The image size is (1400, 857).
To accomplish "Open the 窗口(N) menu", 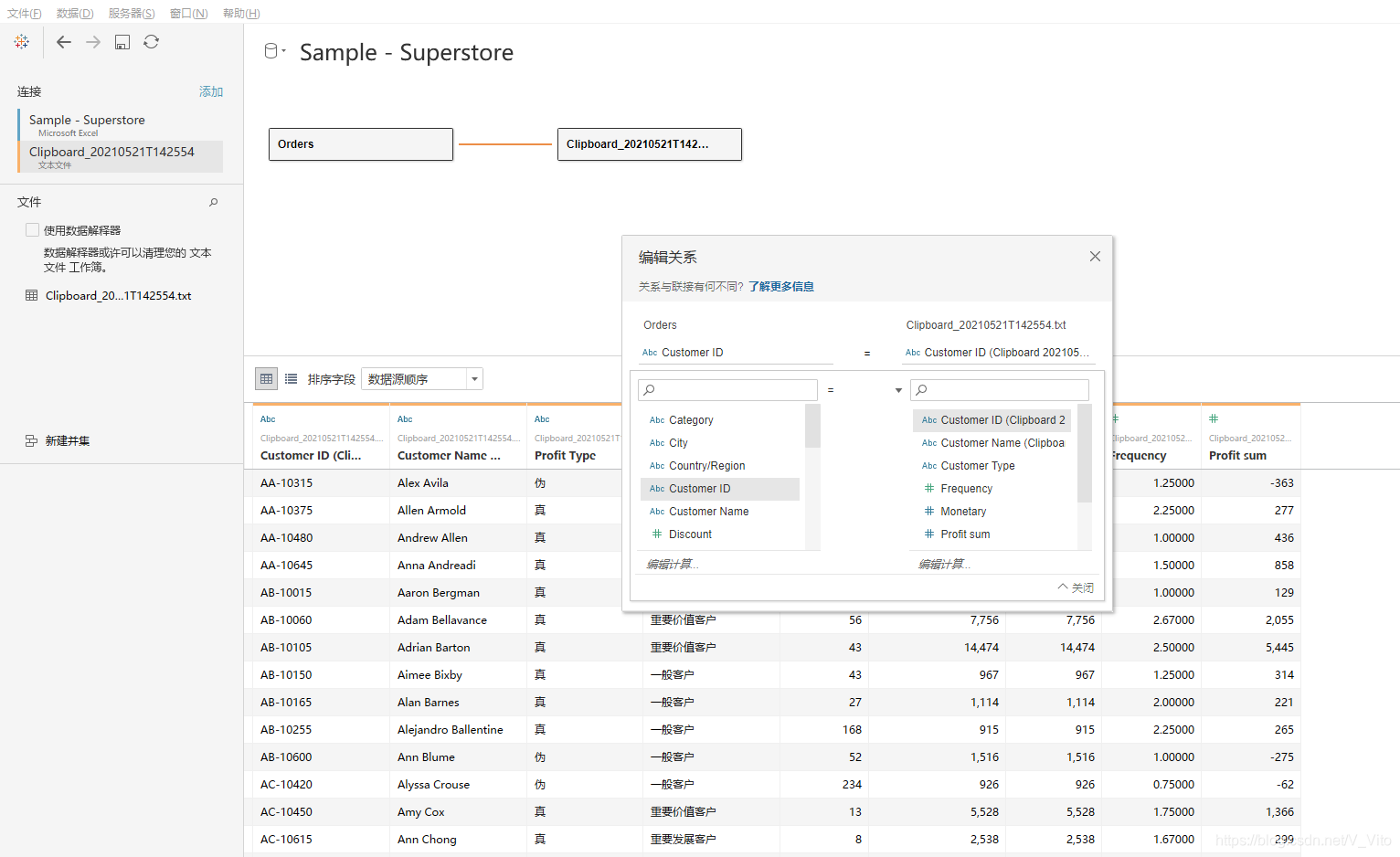I will (x=189, y=13).
